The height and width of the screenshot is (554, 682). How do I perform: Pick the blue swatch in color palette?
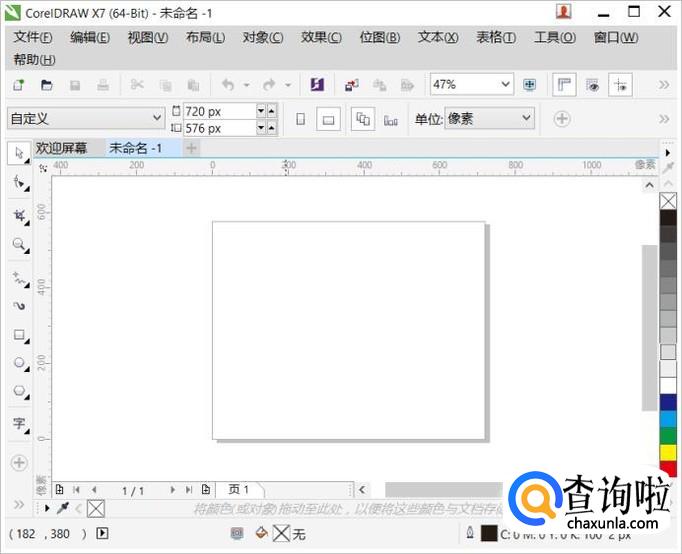coord(668,401)
